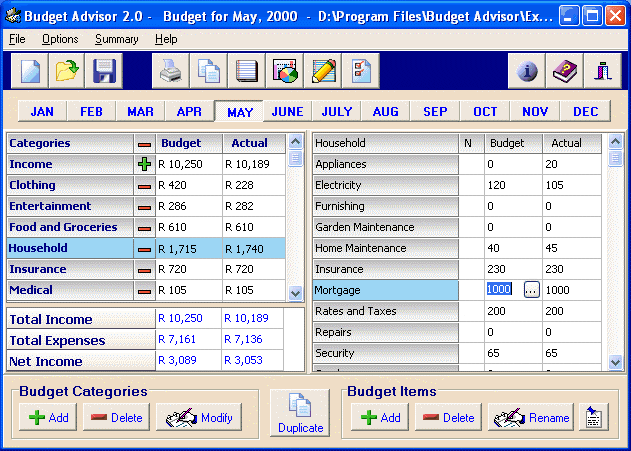Toggle the minus sign for Insurance category
The width and height of the screenshot is (631, 451).
pos(144,270)
